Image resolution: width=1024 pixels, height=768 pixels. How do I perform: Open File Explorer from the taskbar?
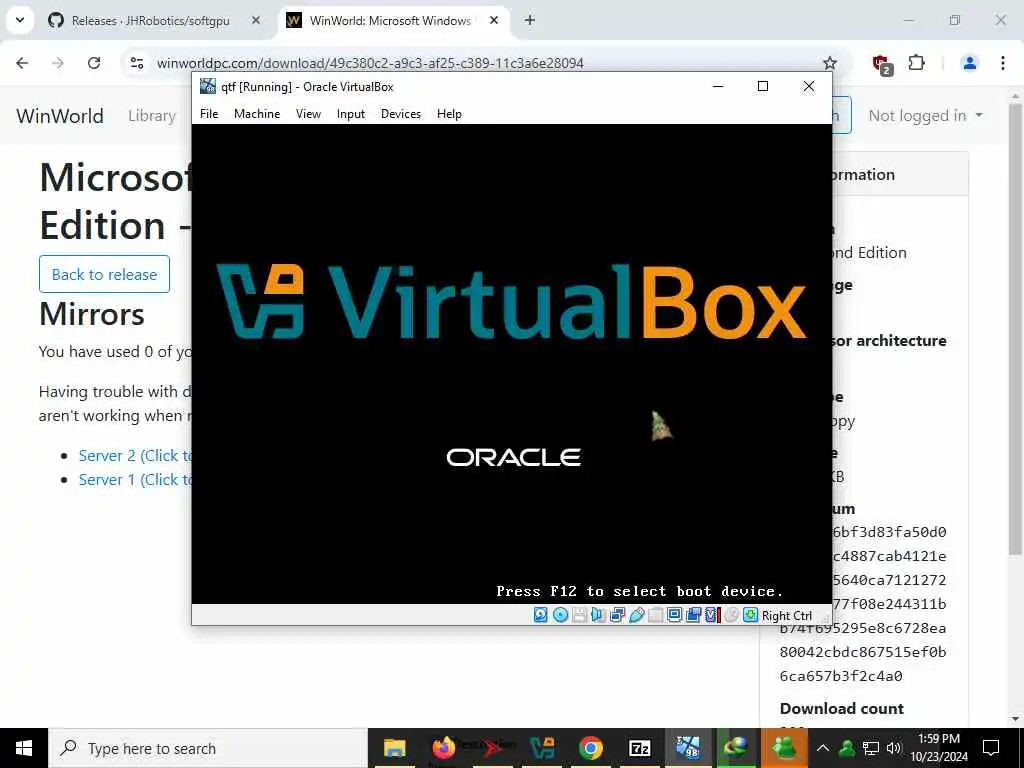[x=394, y=748]
